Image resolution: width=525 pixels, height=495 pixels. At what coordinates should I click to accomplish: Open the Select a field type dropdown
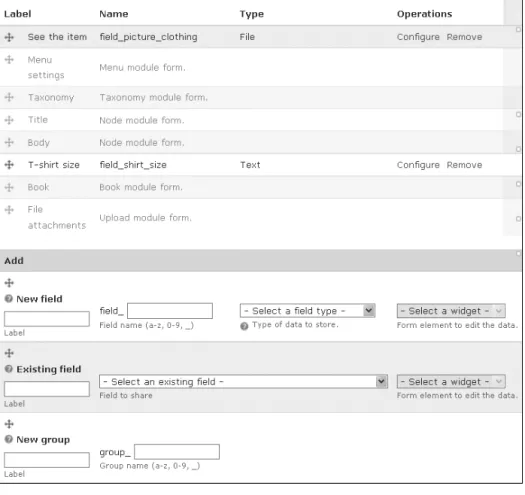[307, 311]
